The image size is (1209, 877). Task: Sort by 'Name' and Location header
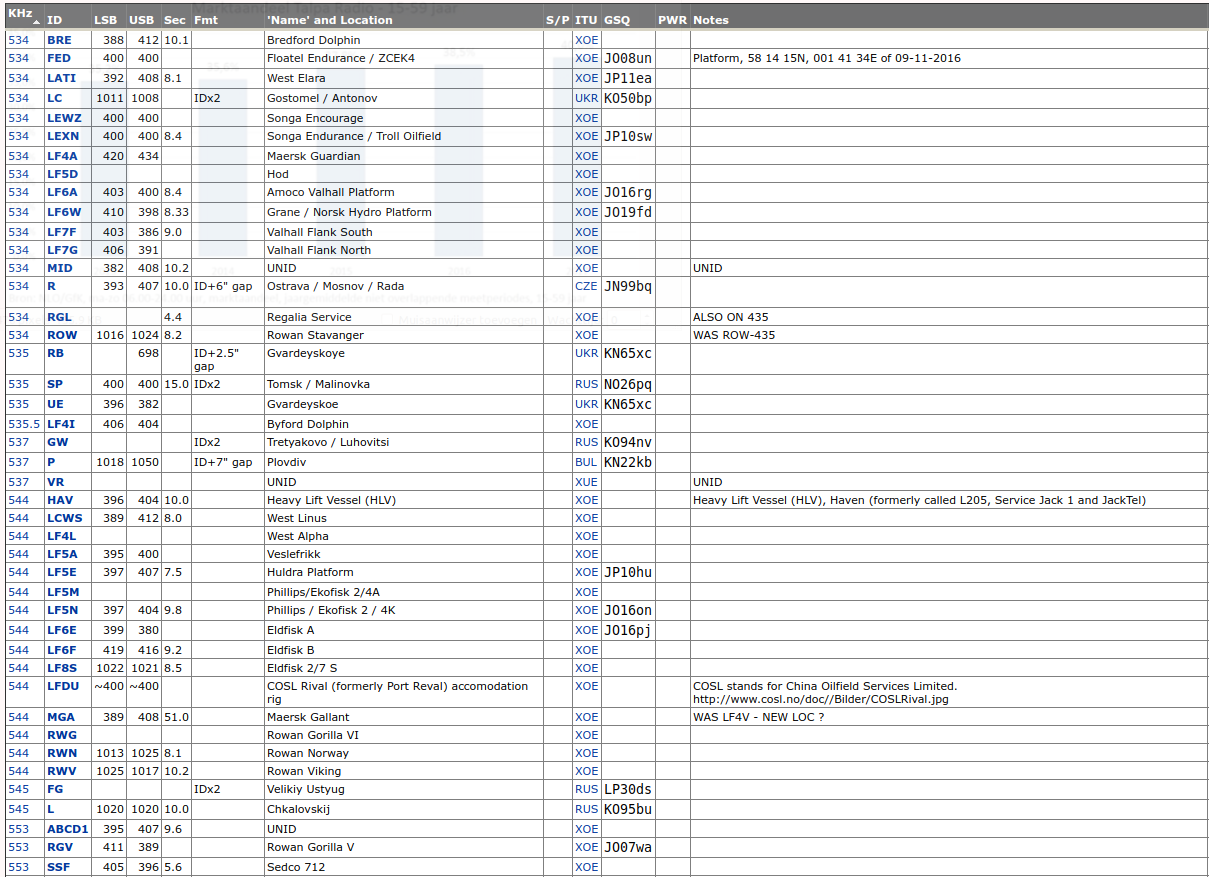tap(329, 20)
